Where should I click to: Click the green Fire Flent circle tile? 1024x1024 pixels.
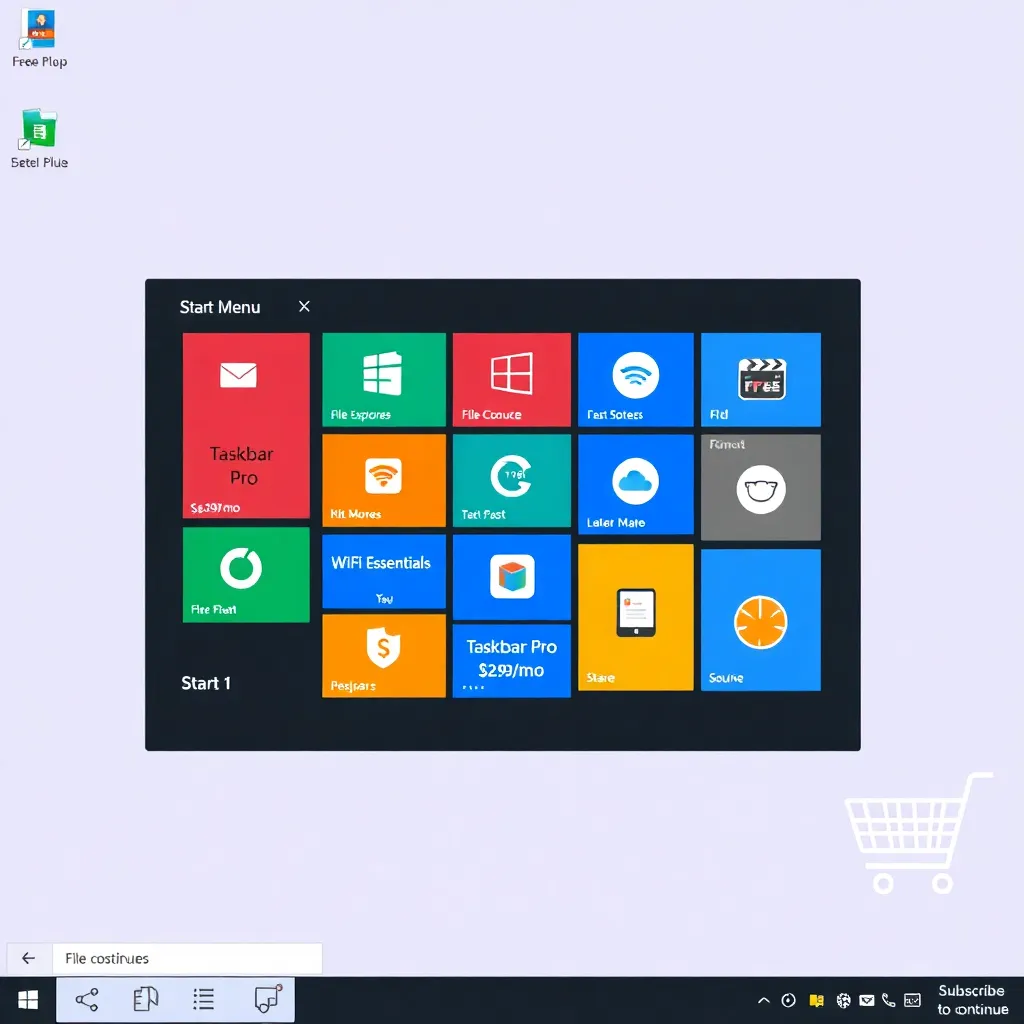(245, 575)
